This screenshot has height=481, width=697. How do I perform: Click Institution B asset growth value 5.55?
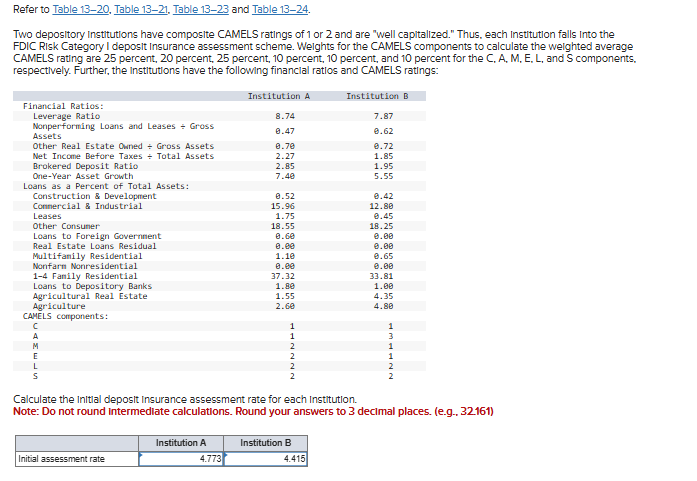click(383, 176)
